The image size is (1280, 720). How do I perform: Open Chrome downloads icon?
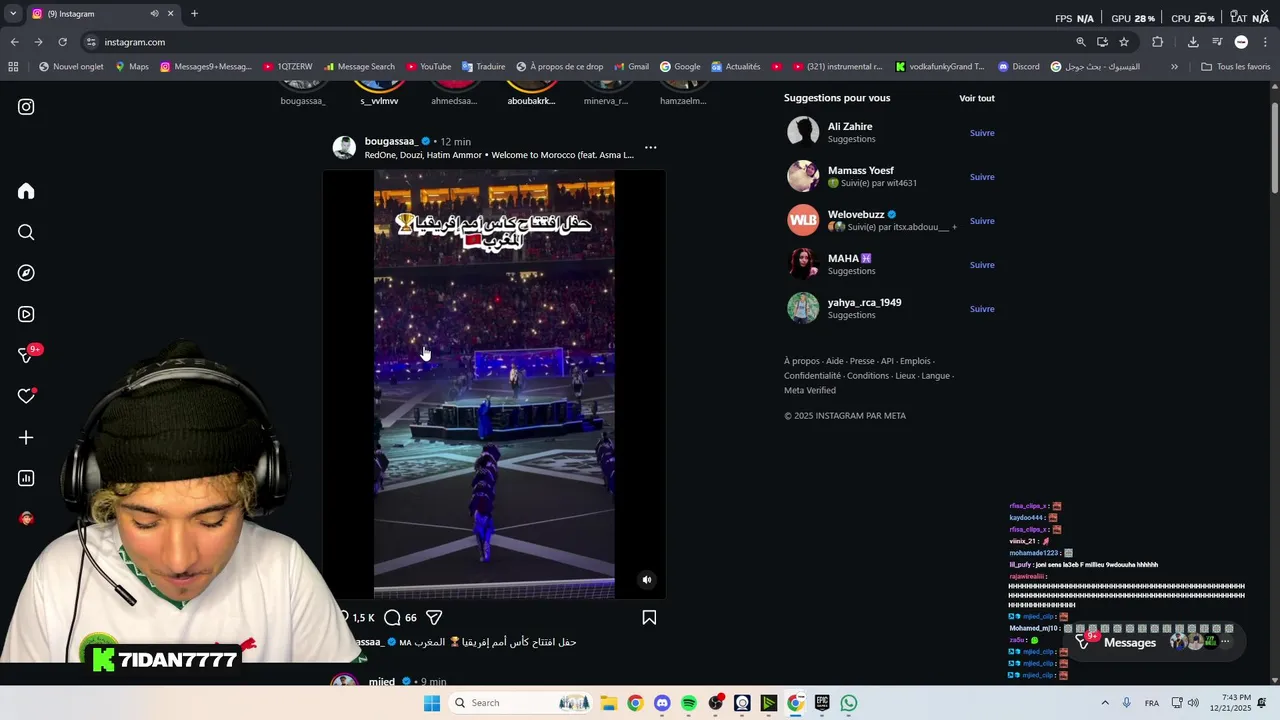click(x=1193, y=42)
